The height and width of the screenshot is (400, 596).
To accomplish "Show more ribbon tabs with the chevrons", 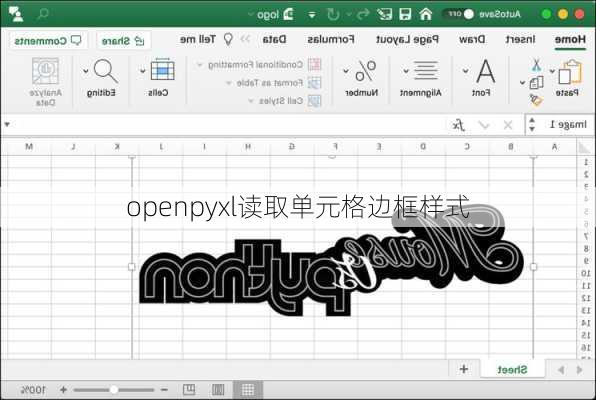I will pyautogui.click(x=245, y=39).
